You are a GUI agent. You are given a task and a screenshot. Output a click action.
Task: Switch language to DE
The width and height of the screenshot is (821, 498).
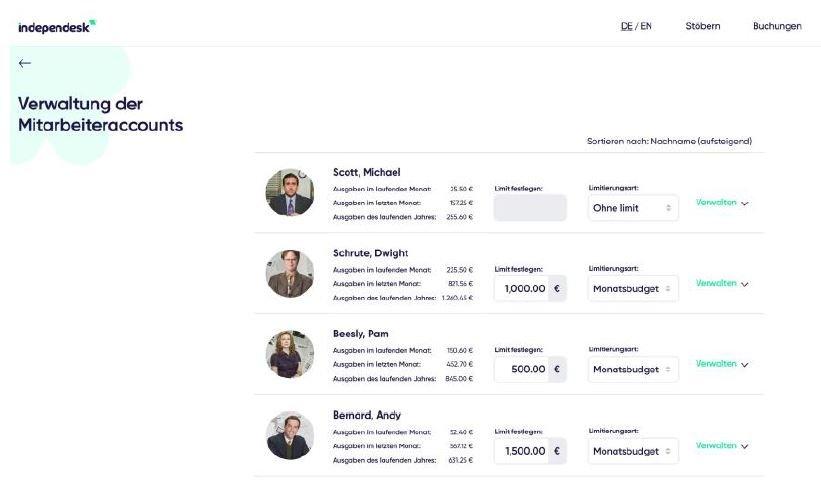pyautogui.click(x=626, y=26)
